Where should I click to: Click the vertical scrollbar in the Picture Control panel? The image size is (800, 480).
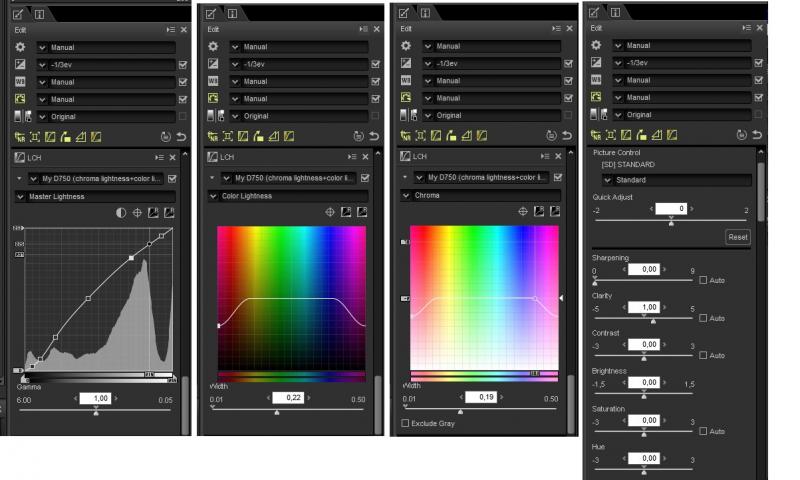pyautogui.click(x=761, y=192)
